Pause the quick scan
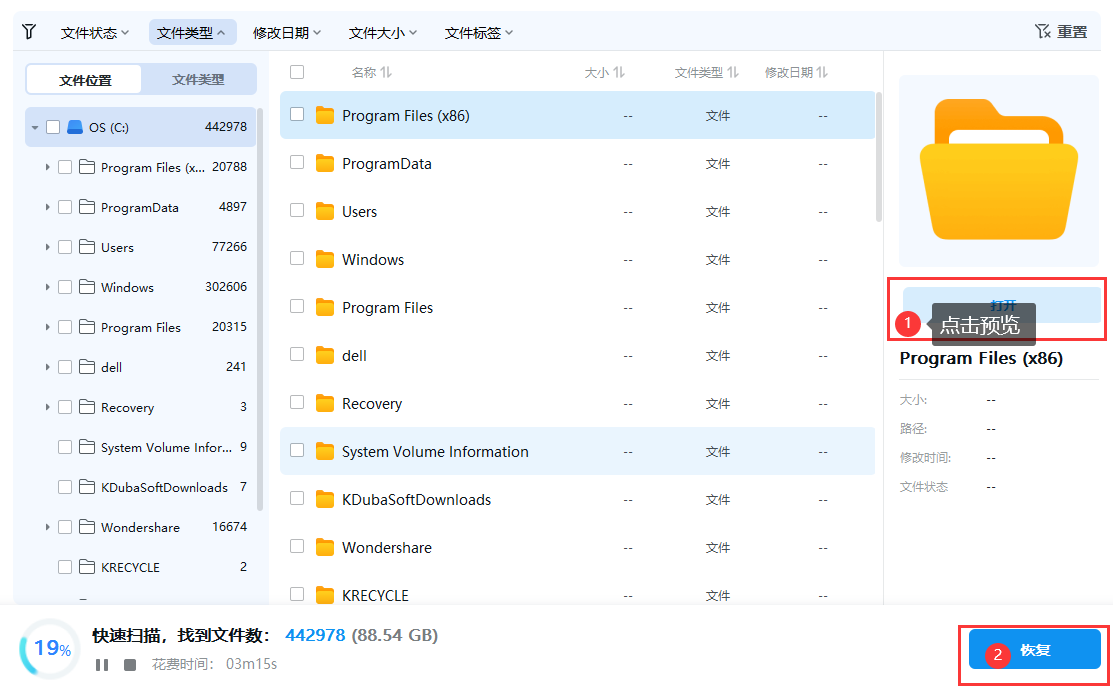Screen dimensions: 1113x691 [x=104, y=663]
